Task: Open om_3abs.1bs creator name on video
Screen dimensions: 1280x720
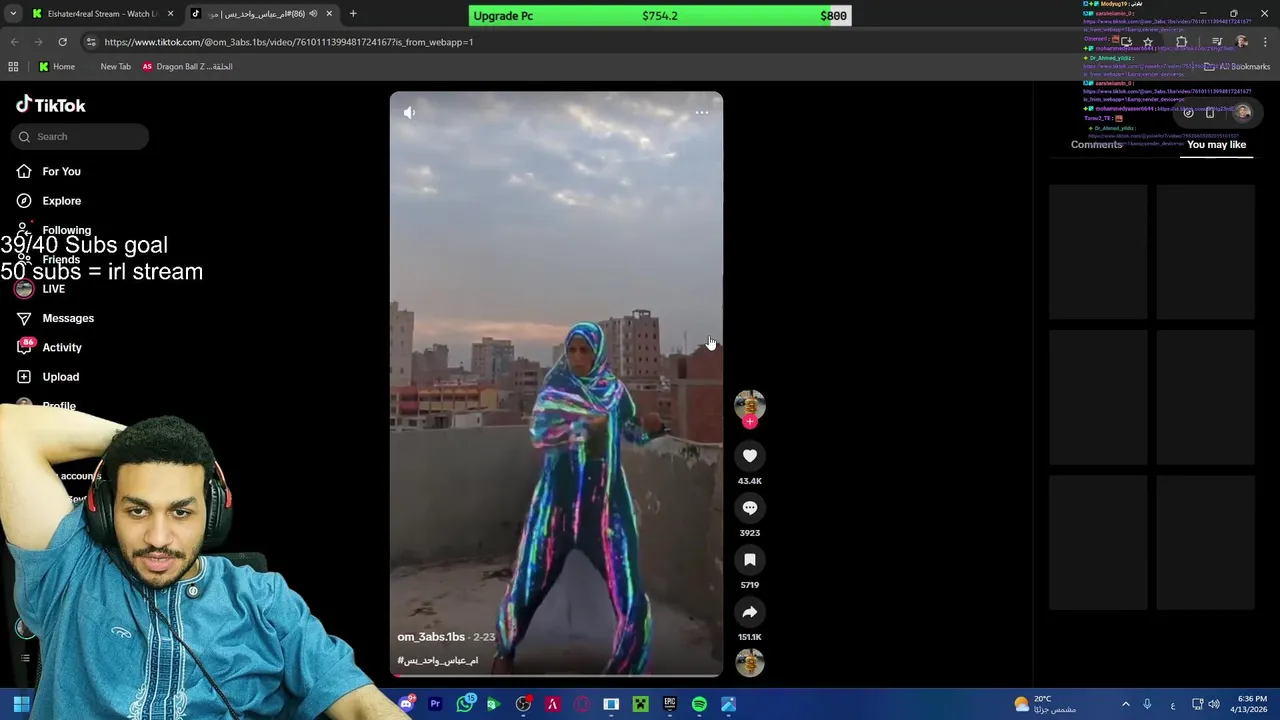Action: (431, 637)
